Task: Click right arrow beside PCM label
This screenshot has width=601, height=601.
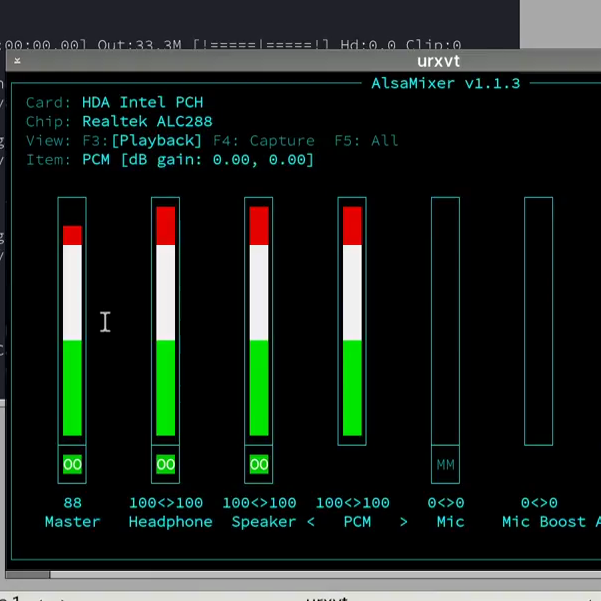Action: pos(403,522)
